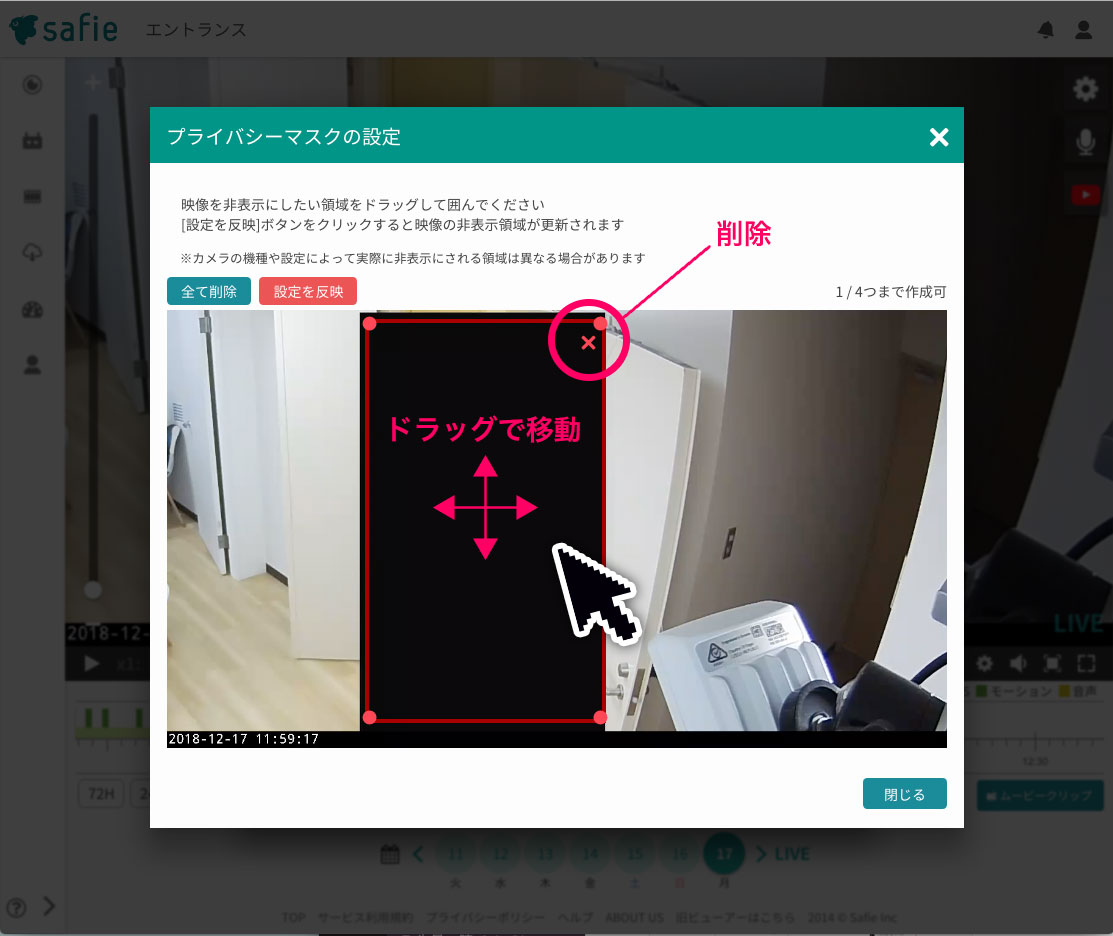Open the ヘルプ footer link
Viewport: 1113px width, 936px height.
575,918
